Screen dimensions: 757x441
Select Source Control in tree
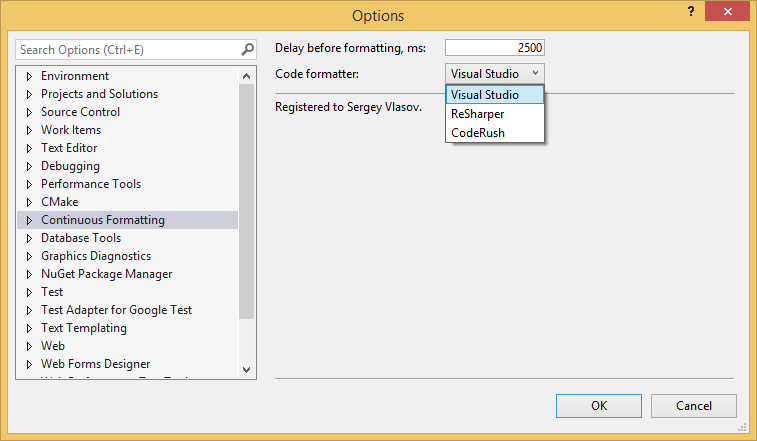tap(80, 112)
